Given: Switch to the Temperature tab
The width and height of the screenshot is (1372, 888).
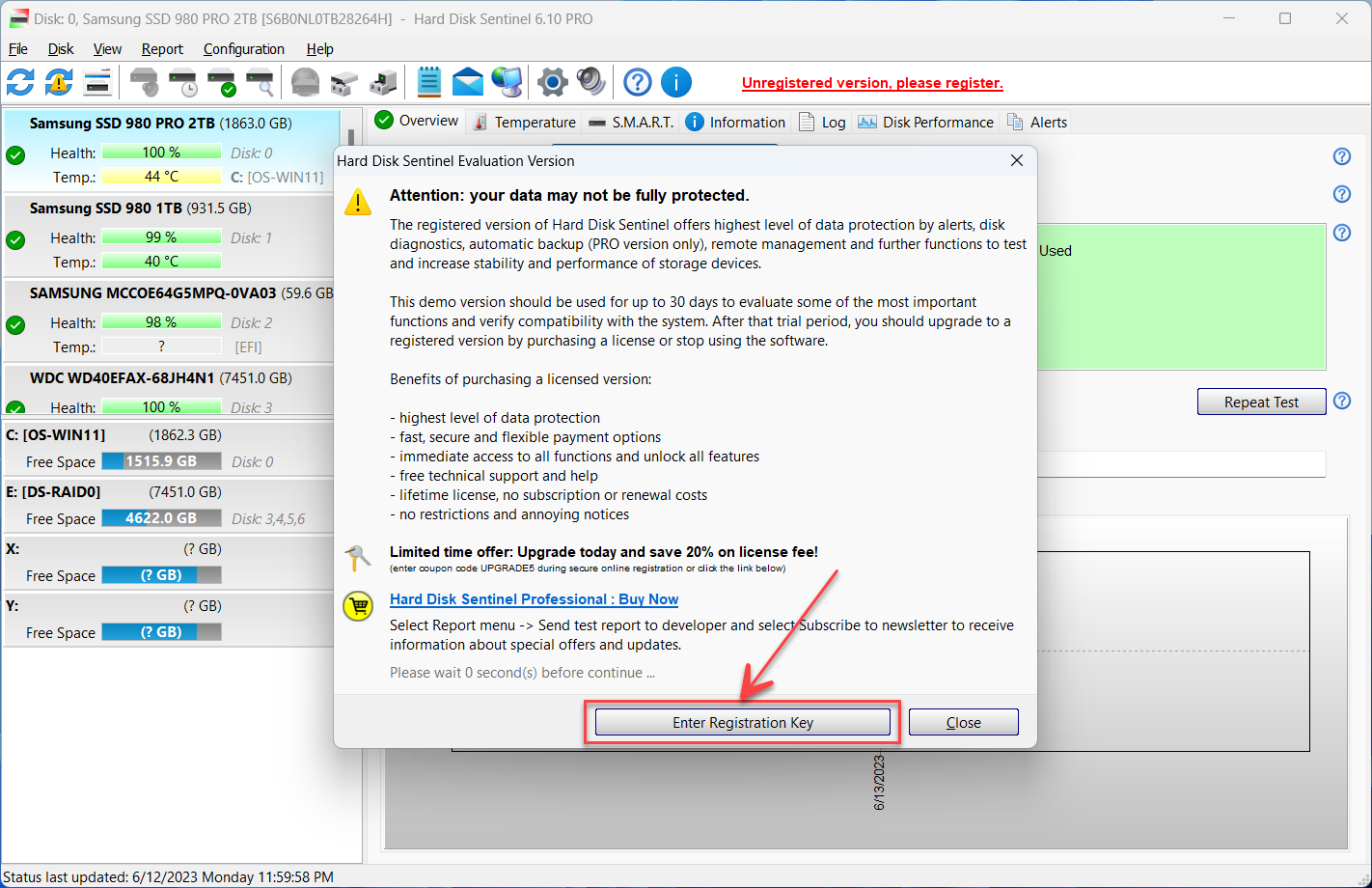Looking at the screenshot, I should (x=525, y=122).
